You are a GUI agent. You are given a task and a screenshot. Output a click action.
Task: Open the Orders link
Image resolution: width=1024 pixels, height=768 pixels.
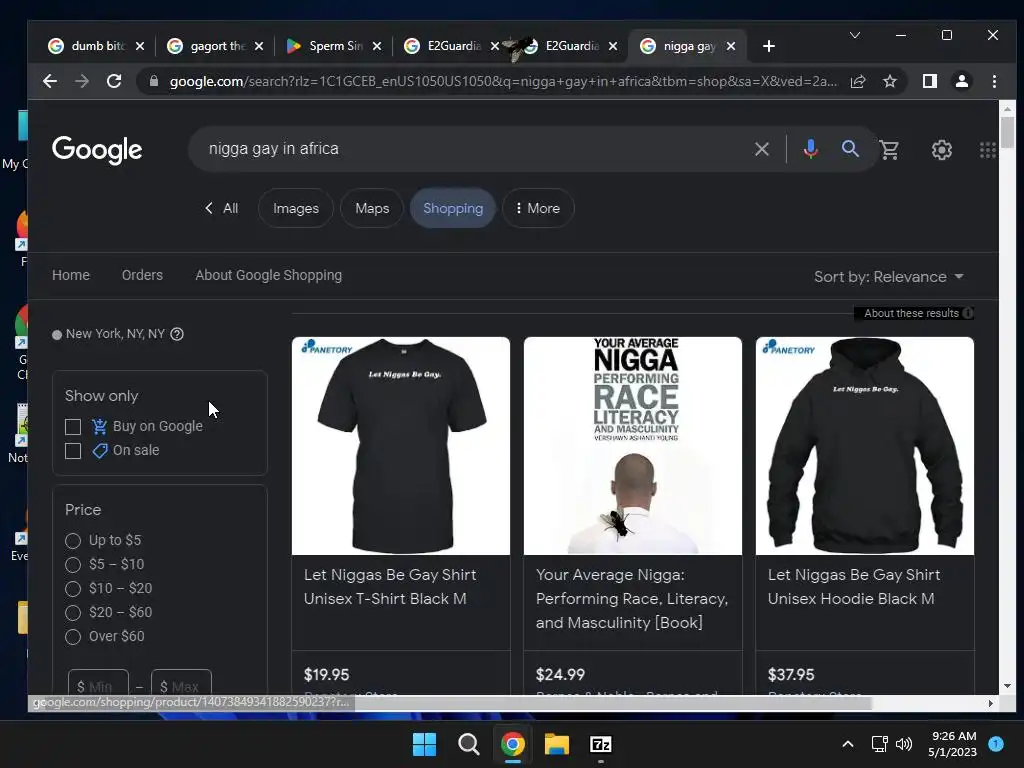coord(142,275)
